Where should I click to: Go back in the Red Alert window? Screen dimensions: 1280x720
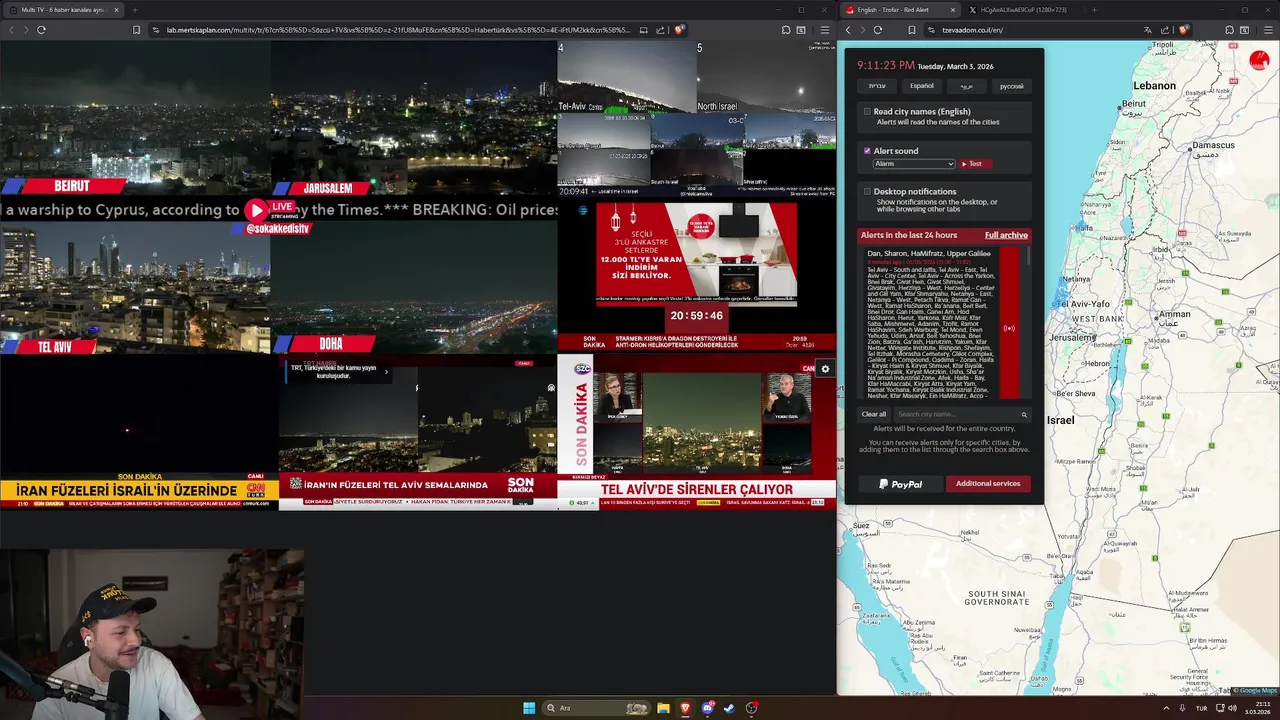click(x=848, y=30)
